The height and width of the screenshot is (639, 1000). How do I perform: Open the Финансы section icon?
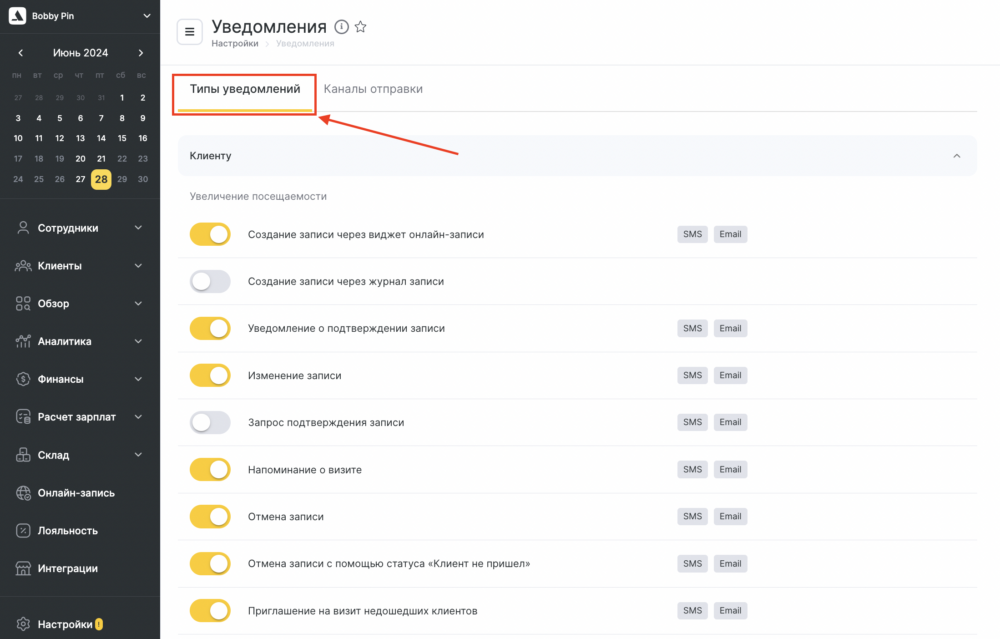click(x=23, y=379)
